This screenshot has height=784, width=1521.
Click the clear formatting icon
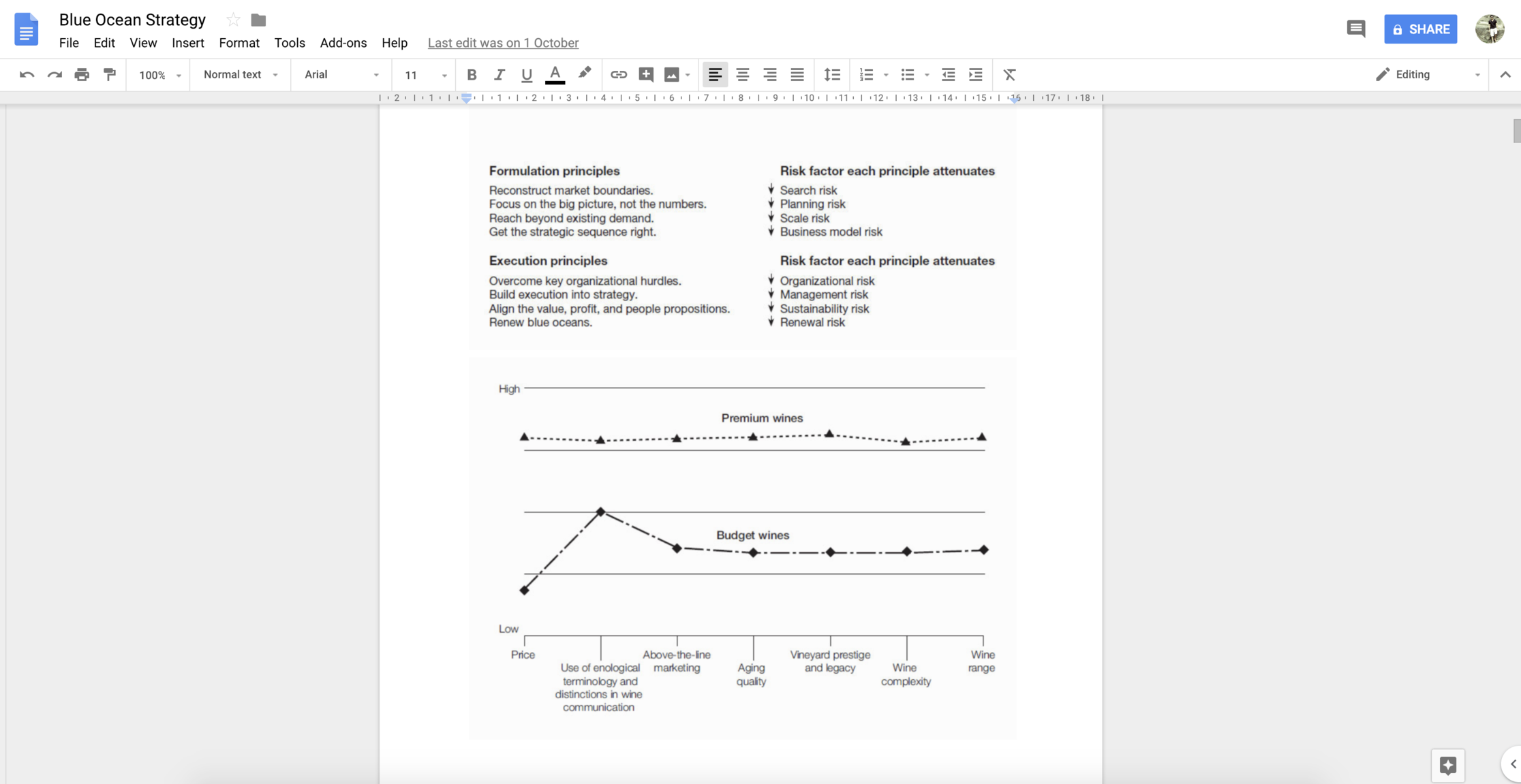(1009, 75)
